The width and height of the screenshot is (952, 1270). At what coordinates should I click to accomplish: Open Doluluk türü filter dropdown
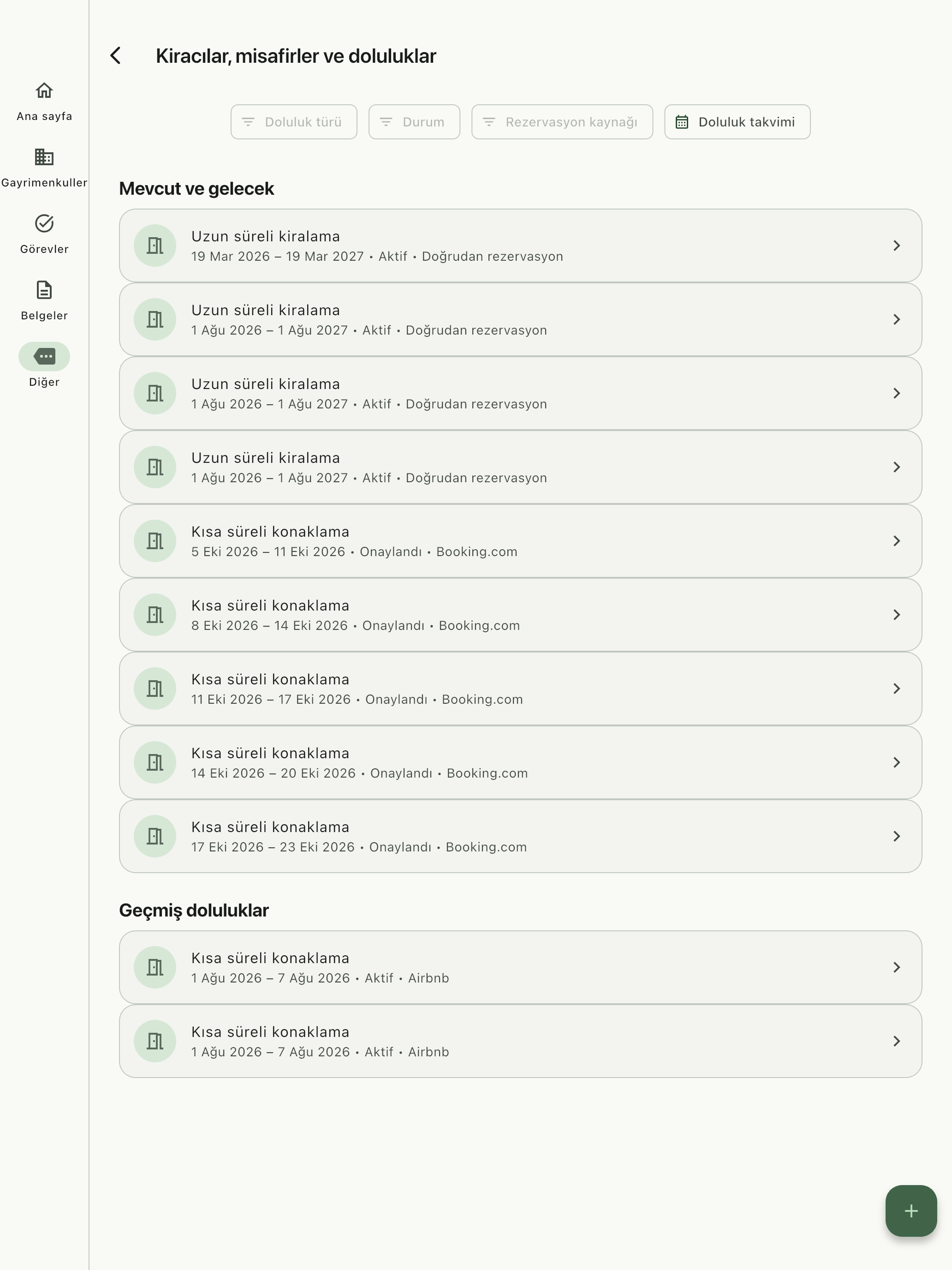(x=294, y=122)
